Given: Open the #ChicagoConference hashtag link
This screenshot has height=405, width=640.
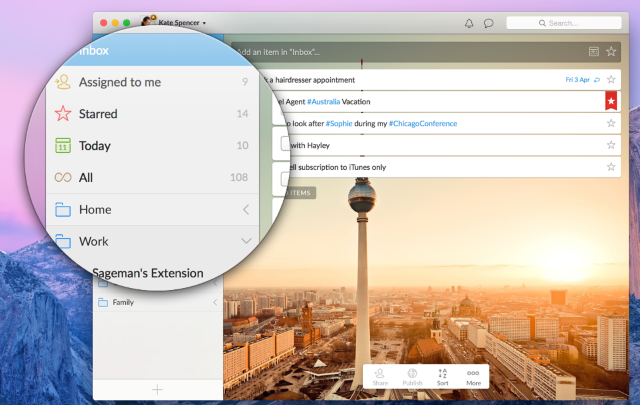Looking at the screenshot, I should point(423,123).
